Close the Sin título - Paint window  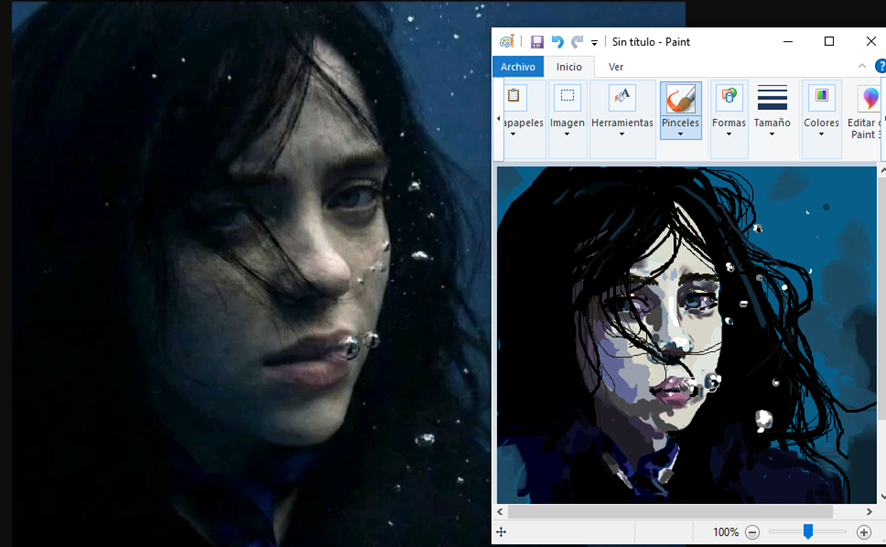871,41
